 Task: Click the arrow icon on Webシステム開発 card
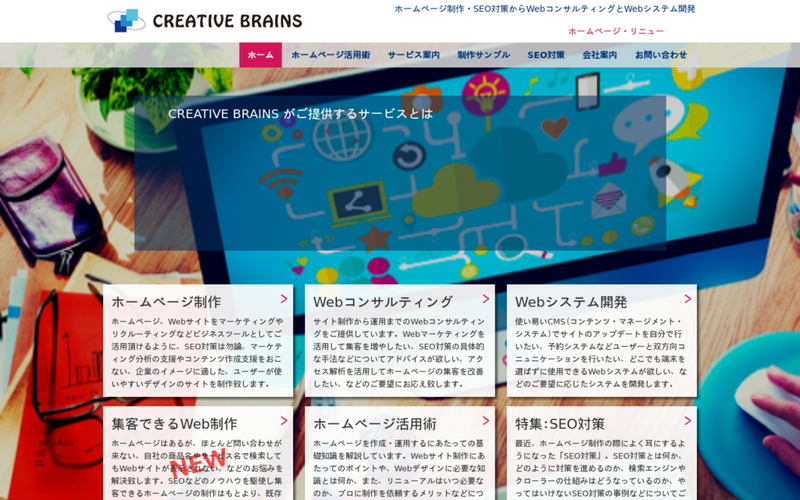tap(688, 299)
